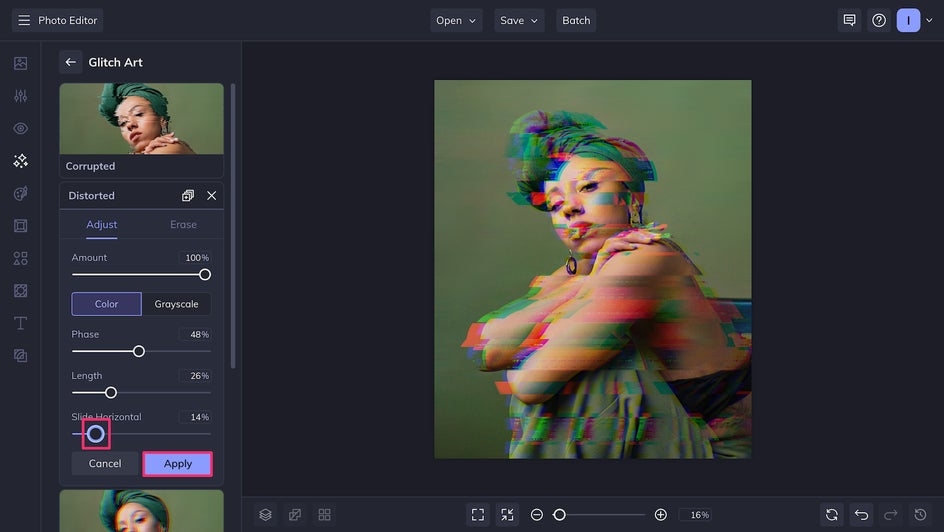944x532 pixels.
Task: Click the duplicate-as-layer icon next to Distorted
Action: 188,196
